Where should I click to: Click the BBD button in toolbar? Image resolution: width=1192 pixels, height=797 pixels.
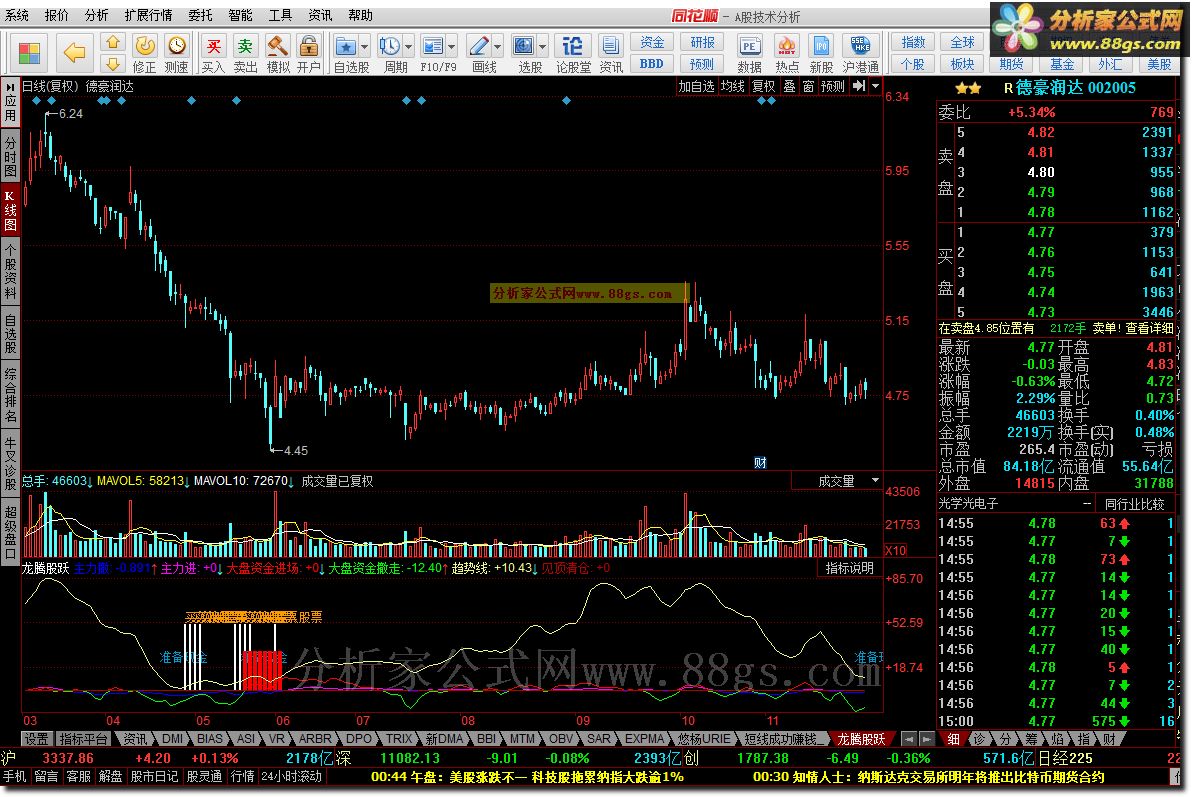[x=651, y=64]
